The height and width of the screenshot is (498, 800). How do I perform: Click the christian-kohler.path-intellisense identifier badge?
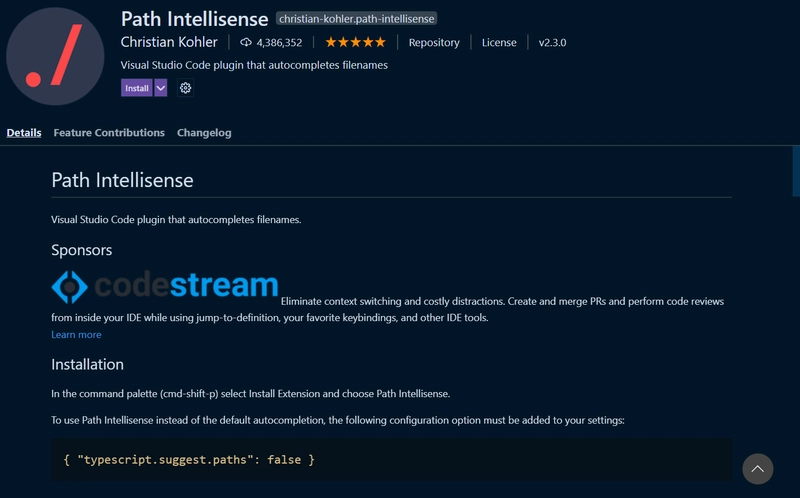coord(357,19)
